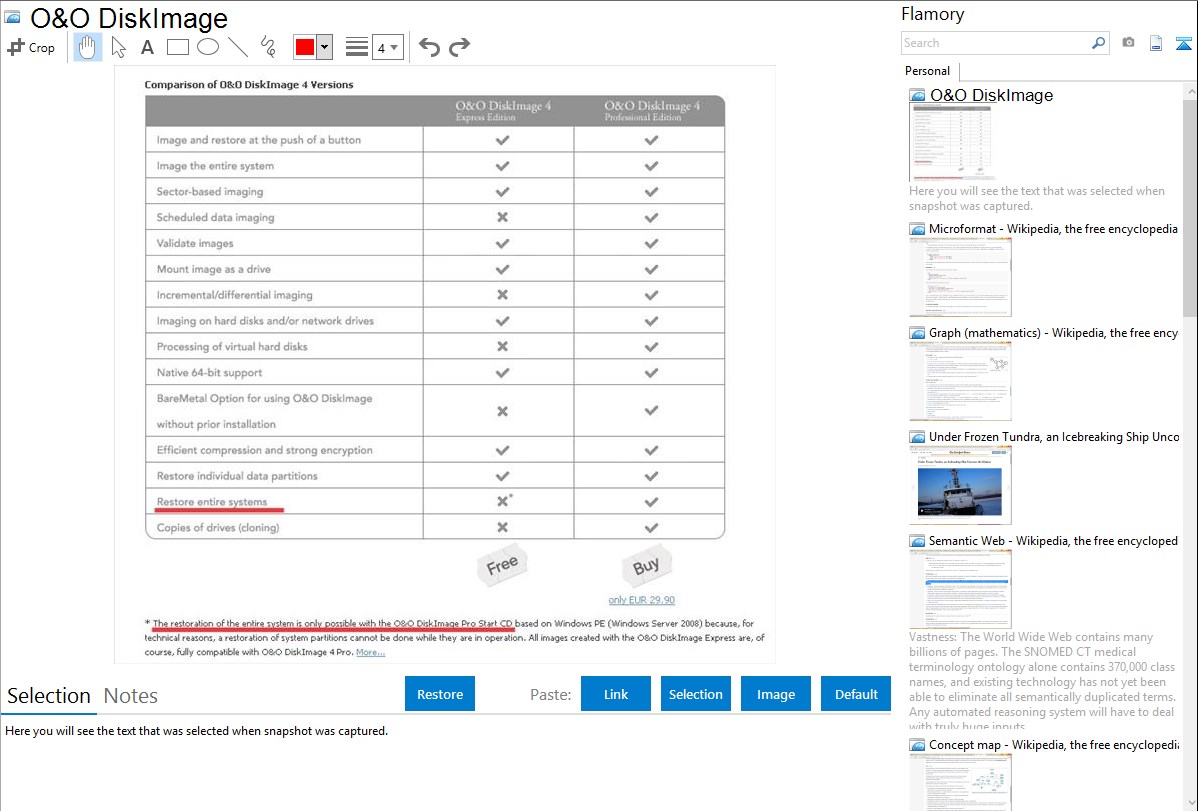Viewport: 1198px width, 811px height.
Task: Open the Personal tab
Action: coord(927,71)
